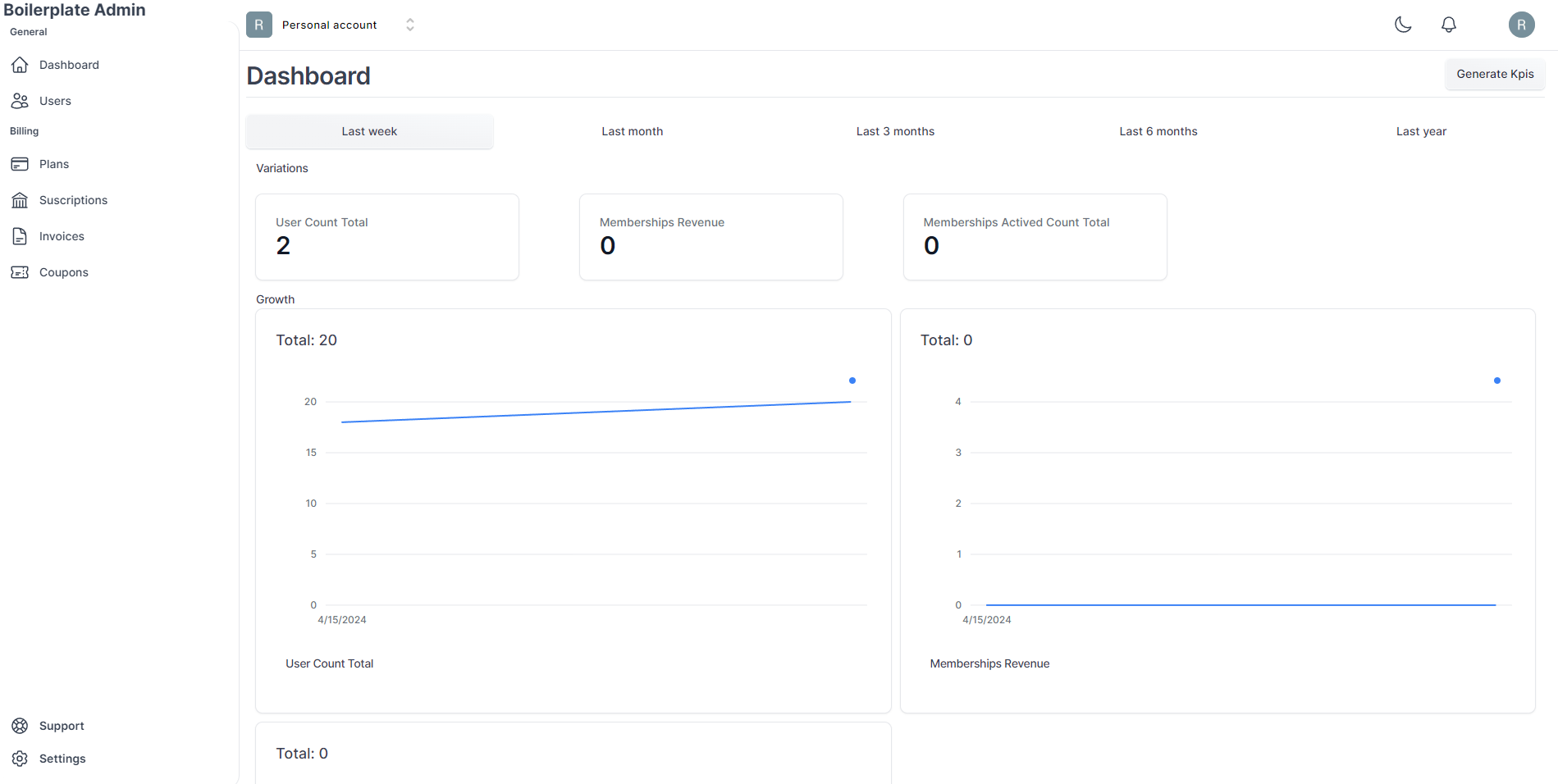The image size is (1558, 784).
Task: Open the Coupons sidebar link
Action: (x=64, y=272)
